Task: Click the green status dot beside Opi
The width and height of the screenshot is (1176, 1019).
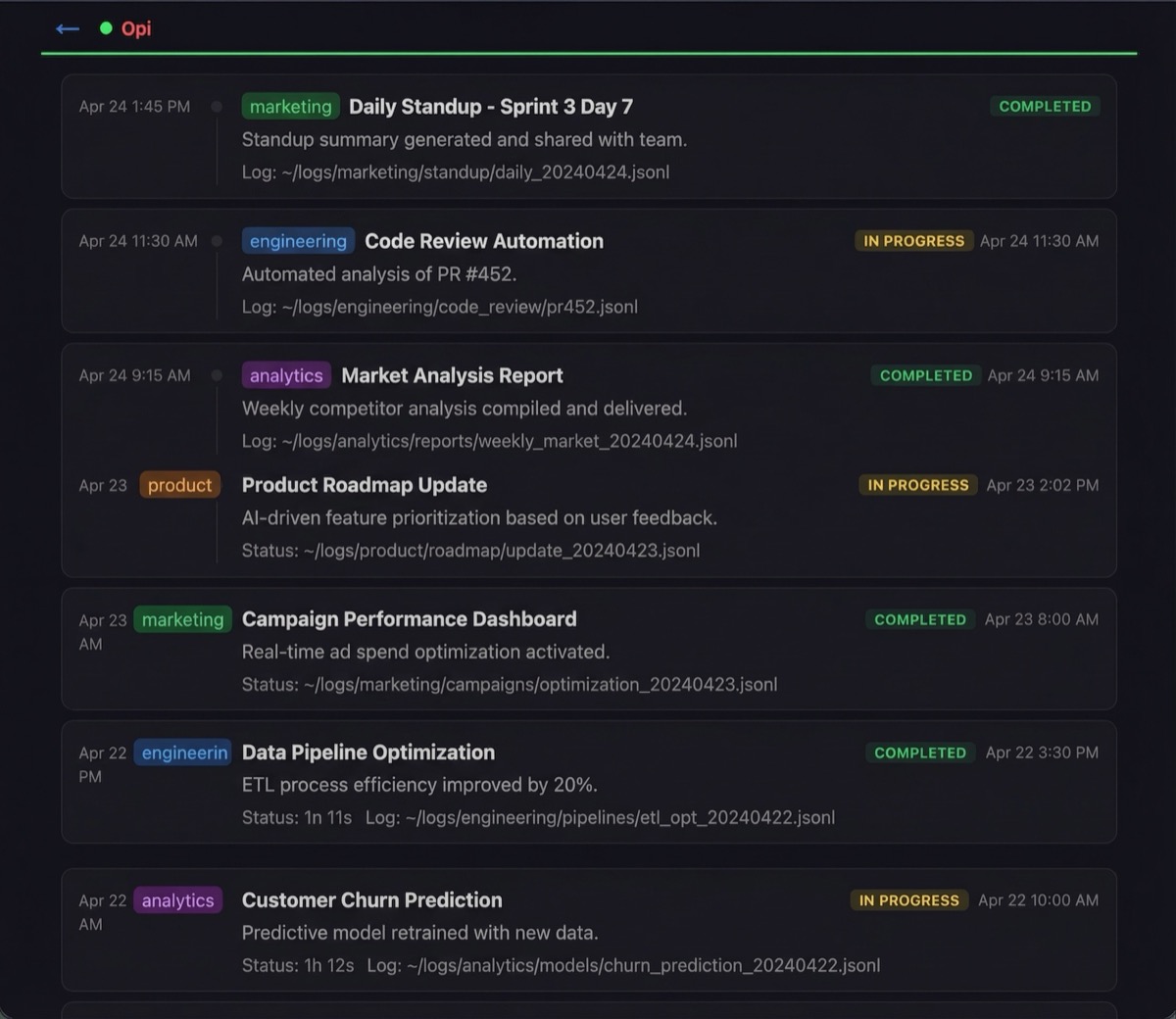Action: 106,28
